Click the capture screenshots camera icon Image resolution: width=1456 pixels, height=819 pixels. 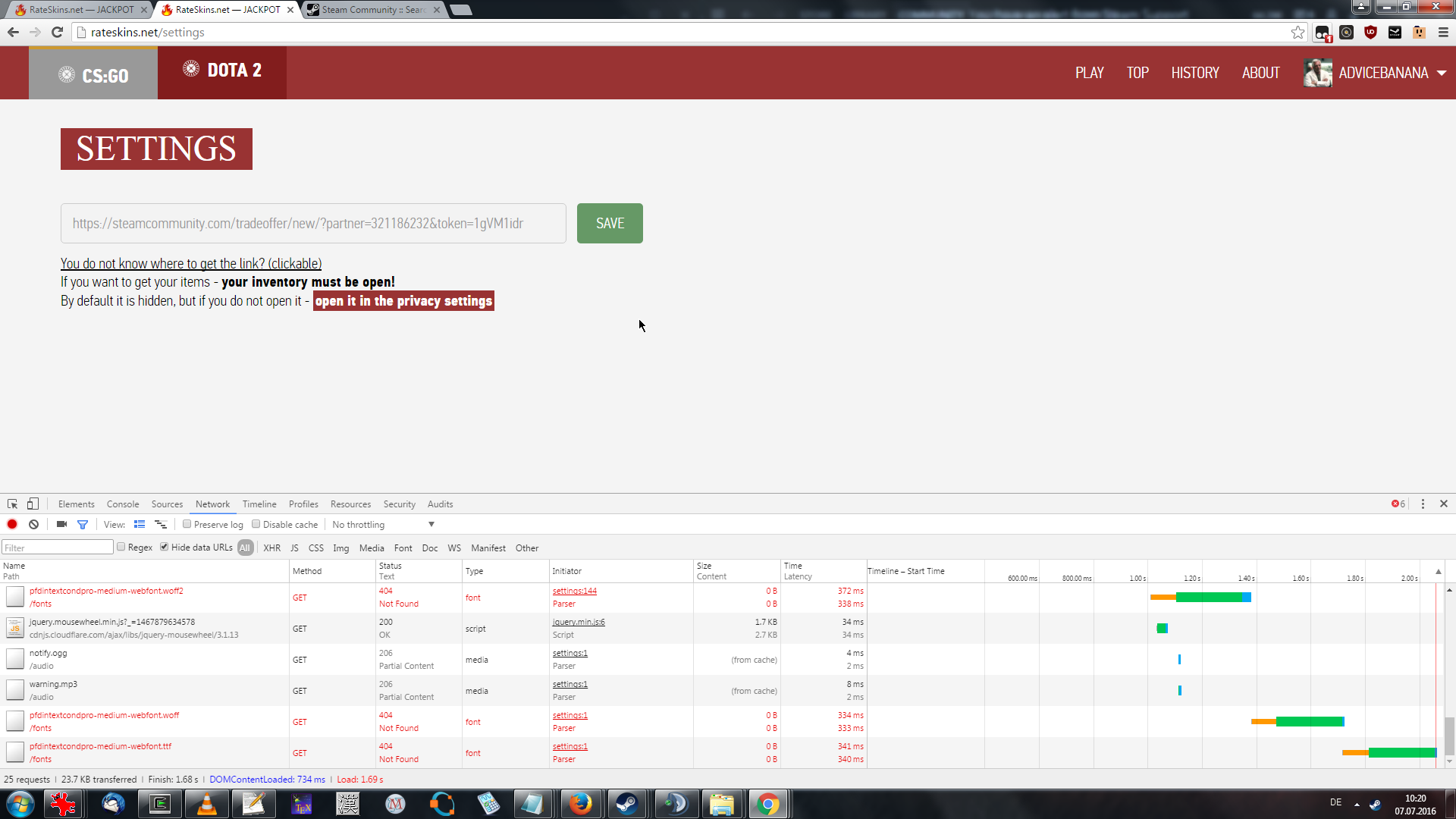click(61, 524)
